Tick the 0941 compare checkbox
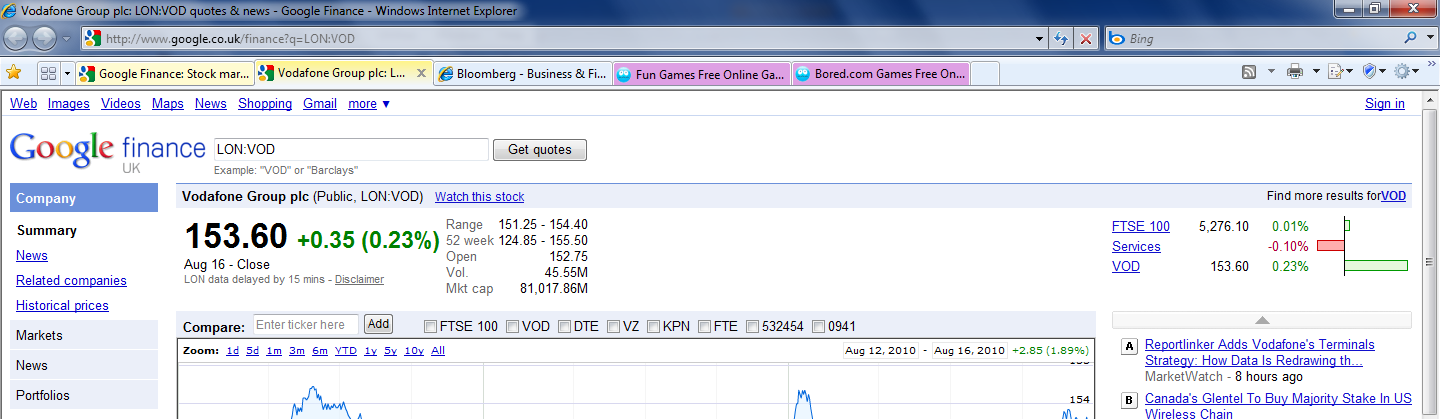Viewport: 1440px width, 419px height. [x=818, y=327]
